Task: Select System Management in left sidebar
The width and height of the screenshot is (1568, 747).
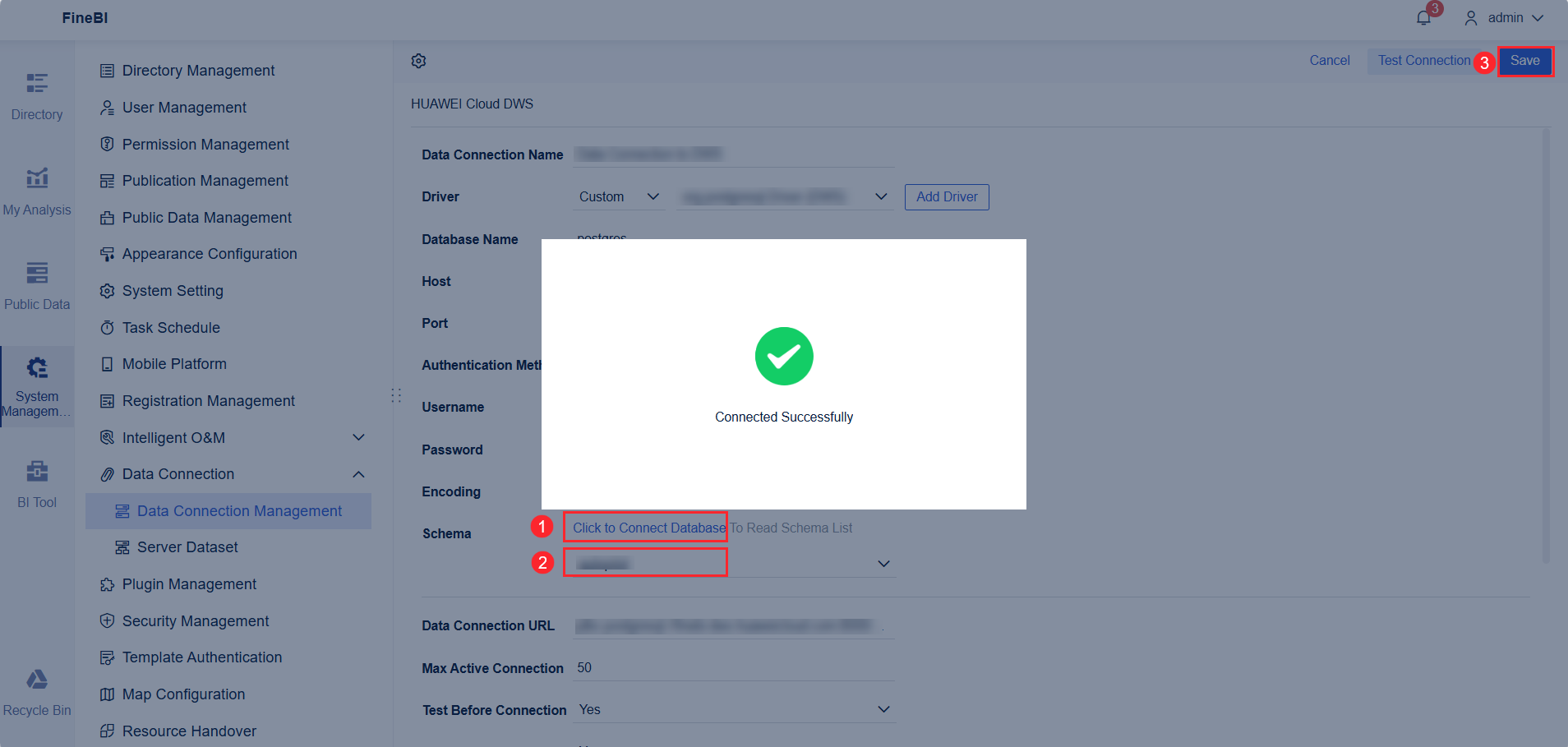Action: point(37,386)
